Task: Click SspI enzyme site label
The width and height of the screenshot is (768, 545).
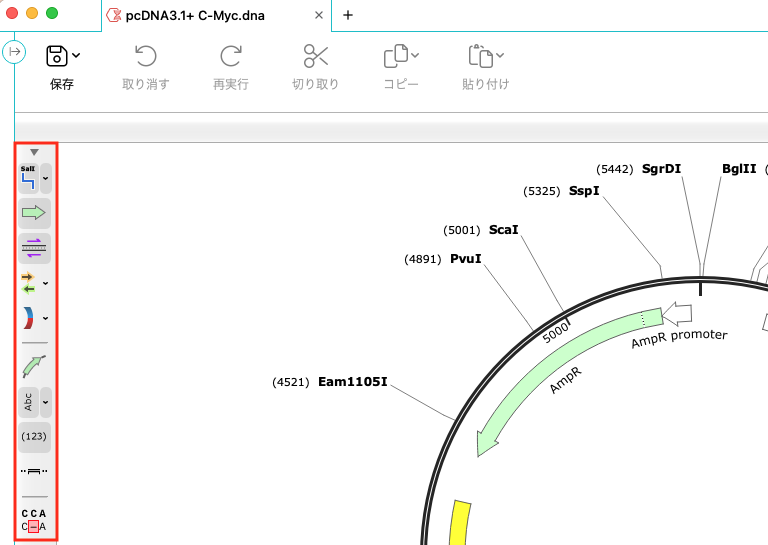Action: coord(584,190)
